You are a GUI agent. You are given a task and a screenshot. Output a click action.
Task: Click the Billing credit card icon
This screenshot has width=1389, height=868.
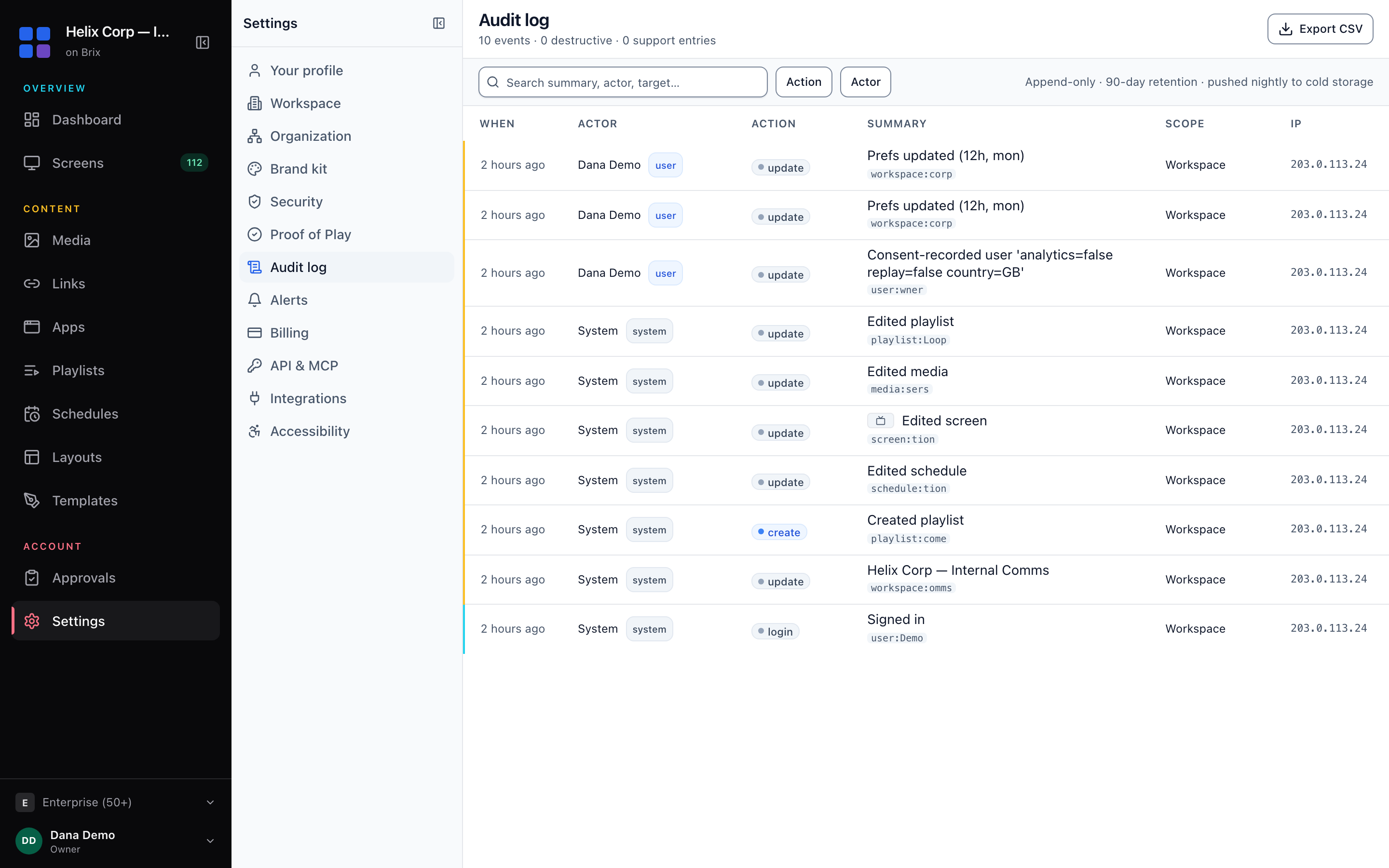click(254, 333)
